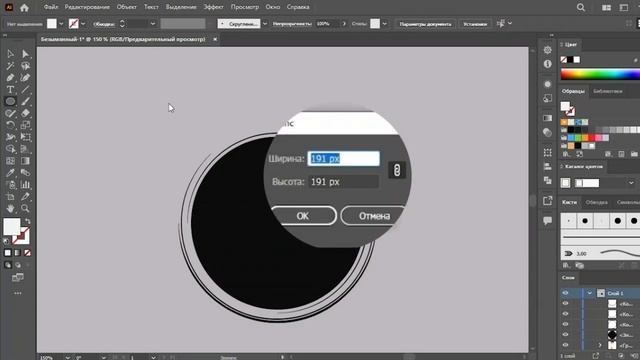The image size is (640, 360).
Task: Open the Properties panel gear icon
Action: [548, 50]
